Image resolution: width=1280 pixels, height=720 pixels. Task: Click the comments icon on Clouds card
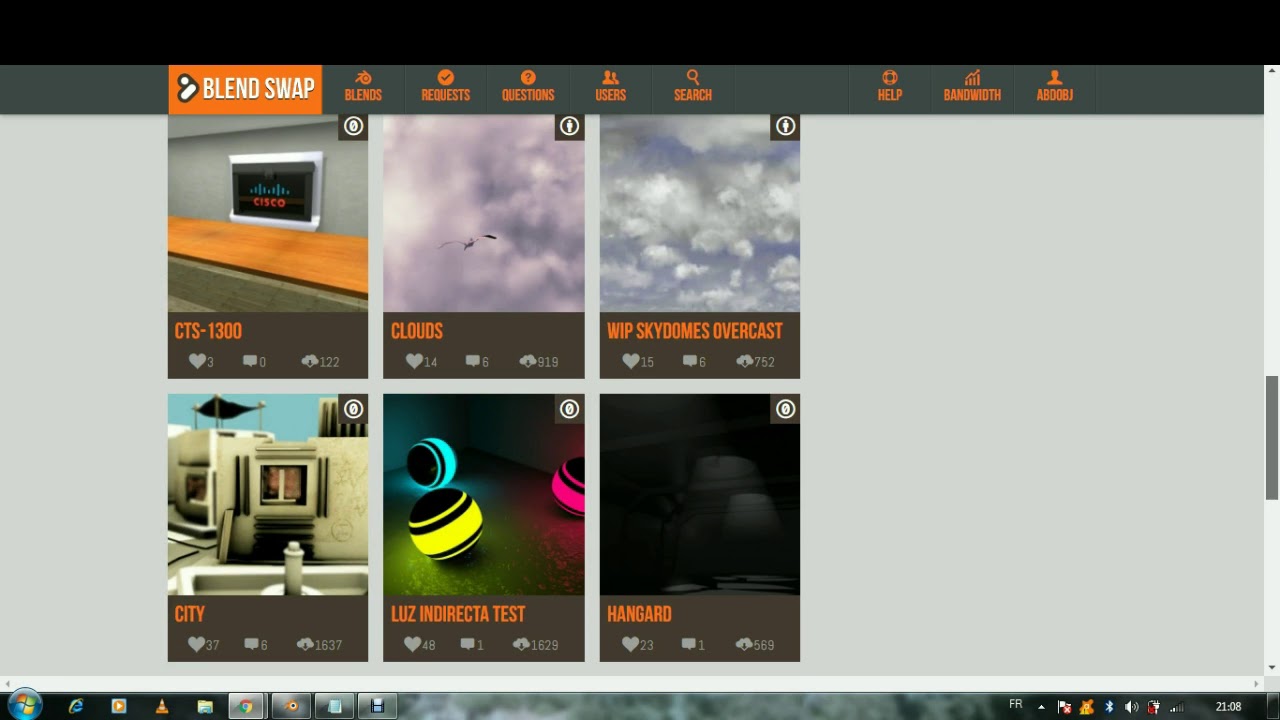click(x=472, y=361)
